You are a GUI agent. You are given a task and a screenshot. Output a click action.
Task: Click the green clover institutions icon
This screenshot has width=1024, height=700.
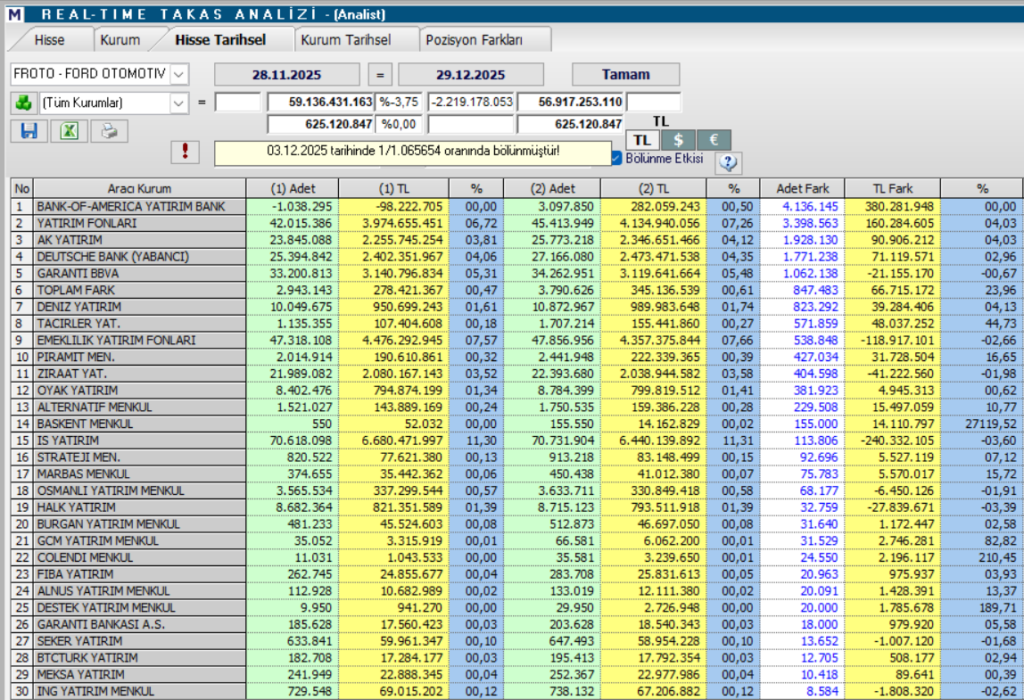[23, 102]
